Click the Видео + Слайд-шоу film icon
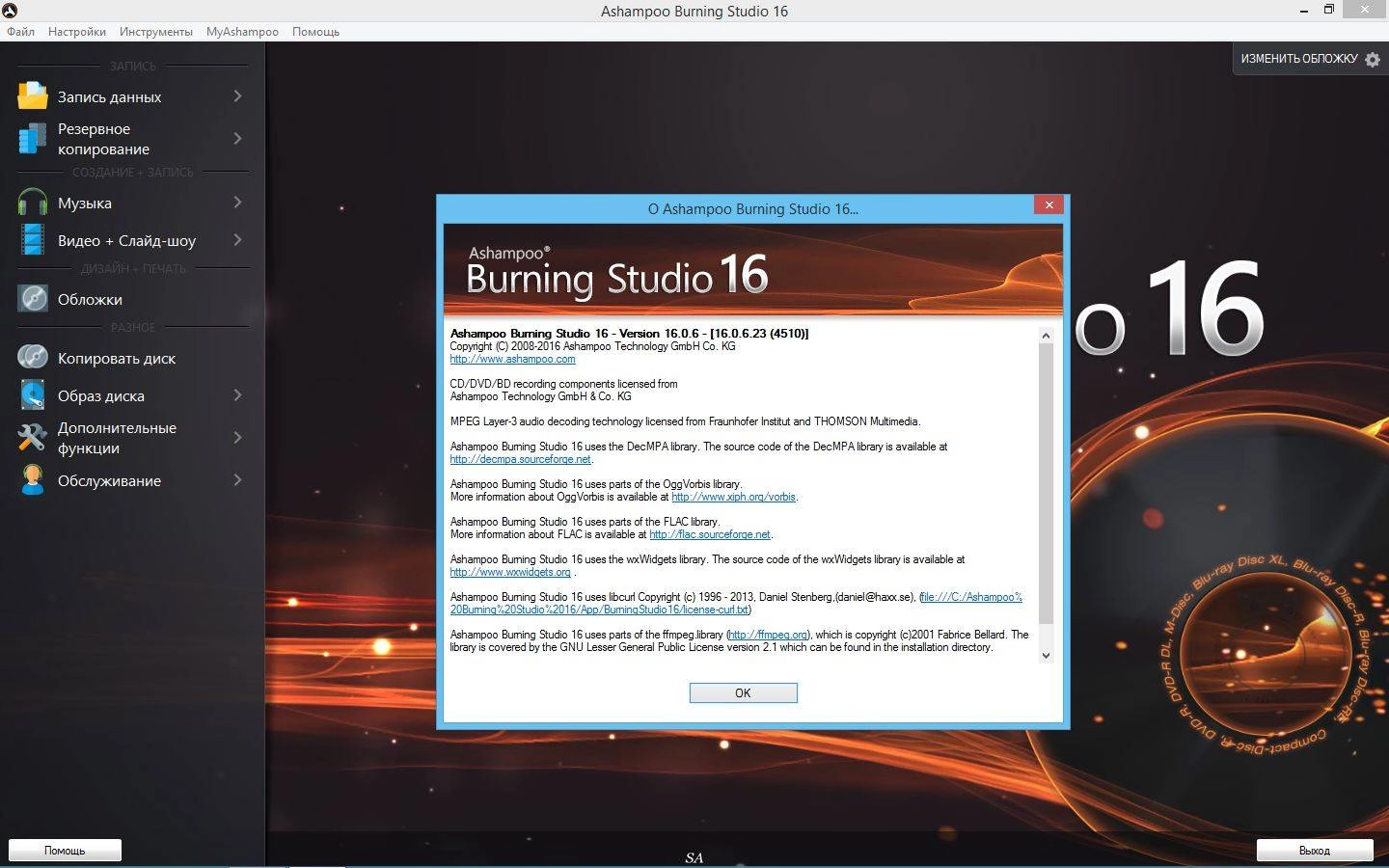The height and width of the screenshot is (868, 1389). click(32, 240)
